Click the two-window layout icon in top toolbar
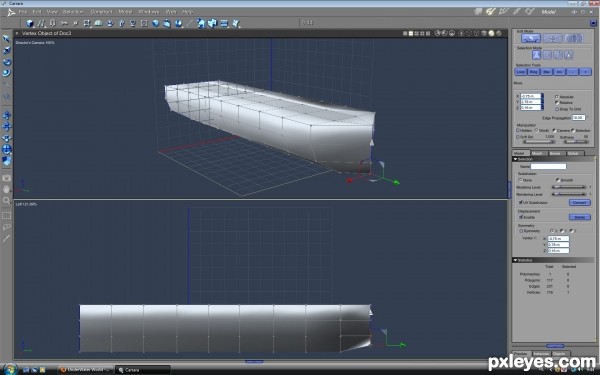This screenshot has width=600, height=375. coord(411,34)
